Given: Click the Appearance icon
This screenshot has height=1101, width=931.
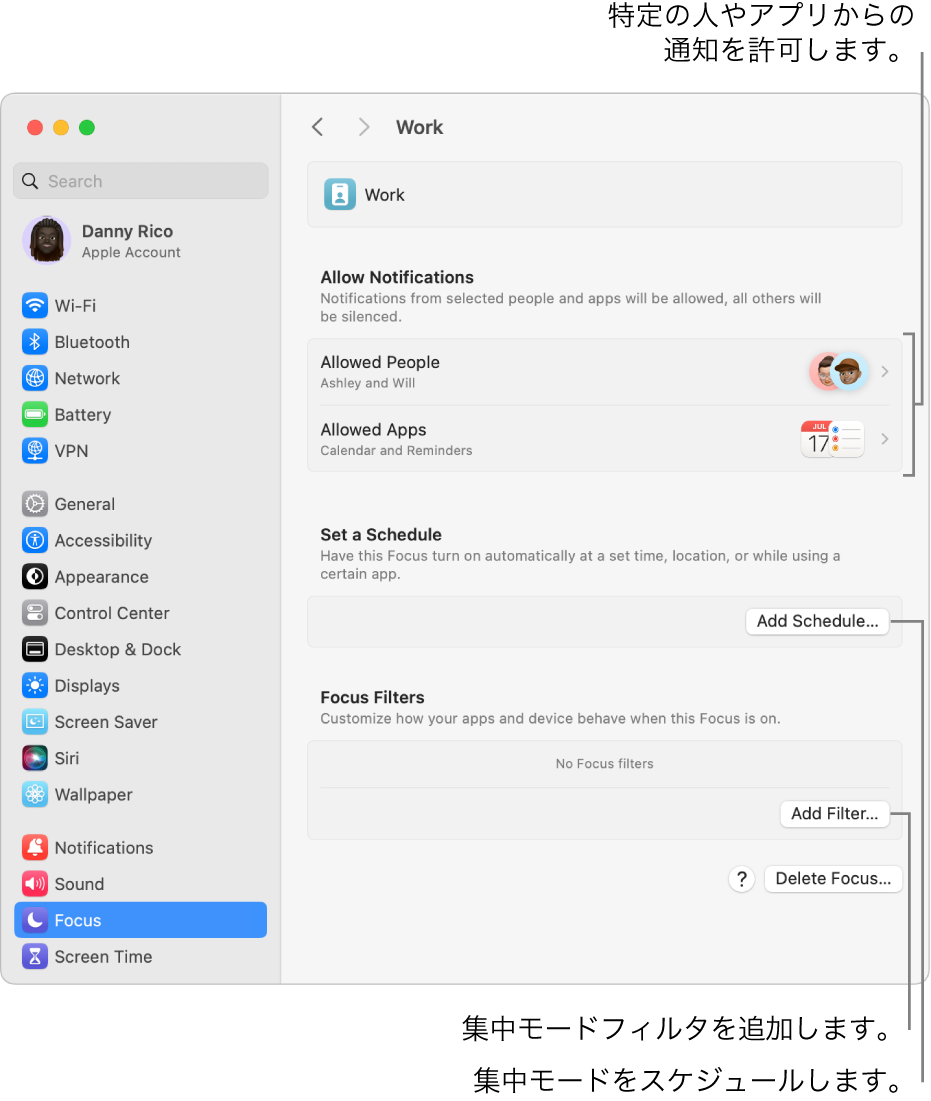Looking at the screenshot, I should click(34, 577).
